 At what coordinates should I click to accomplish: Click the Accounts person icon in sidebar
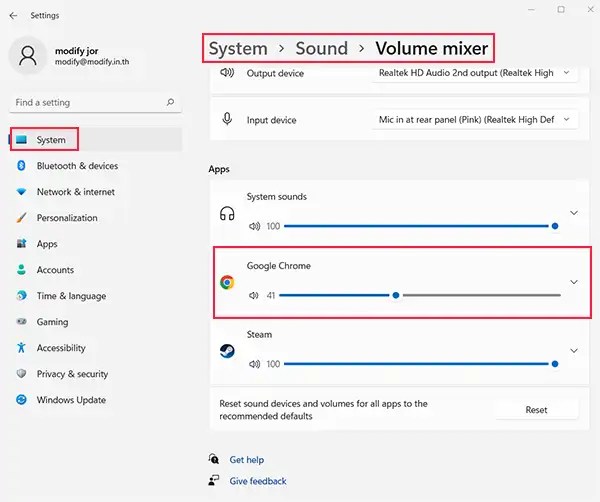point(21,270)
